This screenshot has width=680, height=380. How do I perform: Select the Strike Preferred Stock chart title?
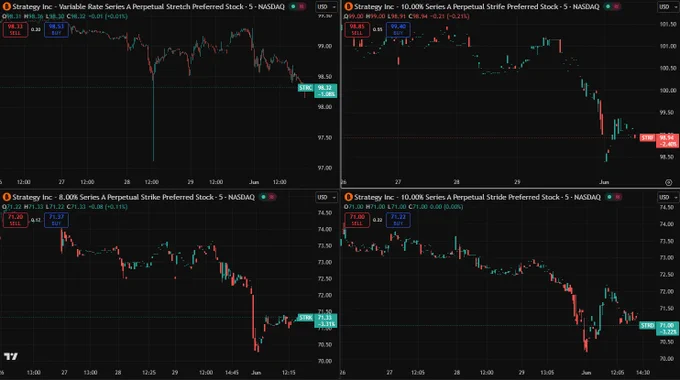click(134, 197)
